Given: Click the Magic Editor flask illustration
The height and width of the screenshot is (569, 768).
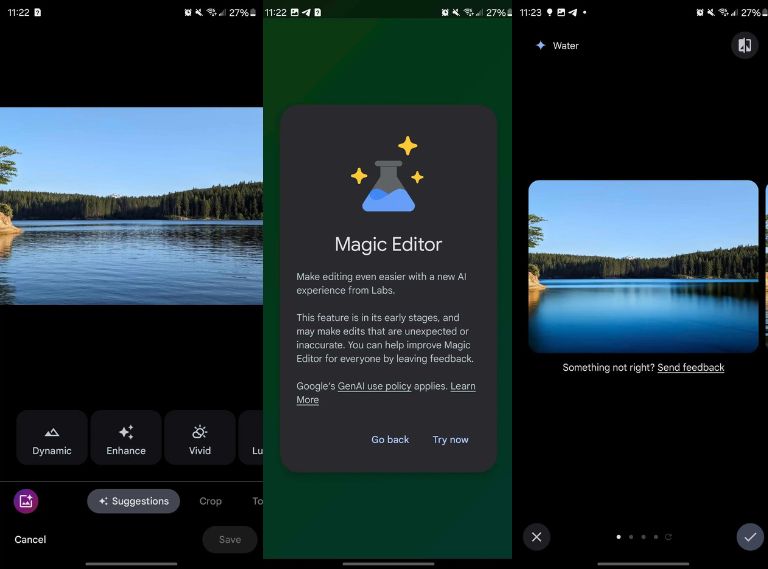Looking at the screenshot, I should [x=388, y=175].
